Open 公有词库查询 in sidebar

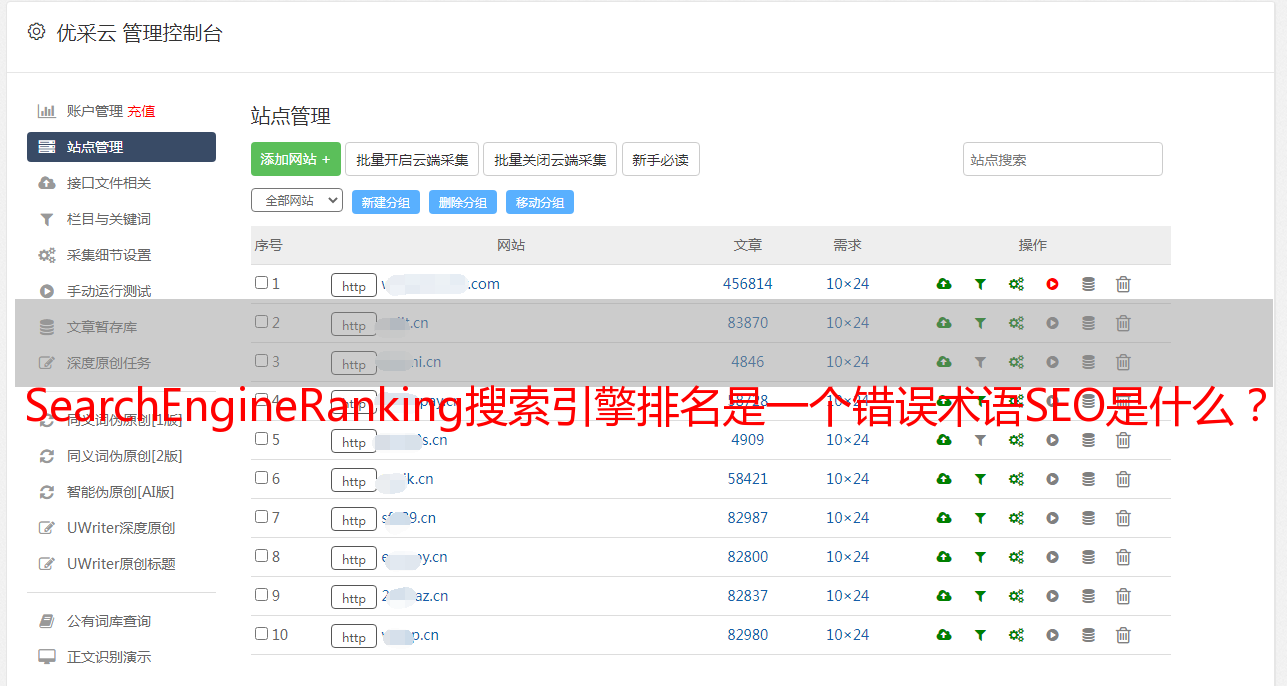point(109,621)
